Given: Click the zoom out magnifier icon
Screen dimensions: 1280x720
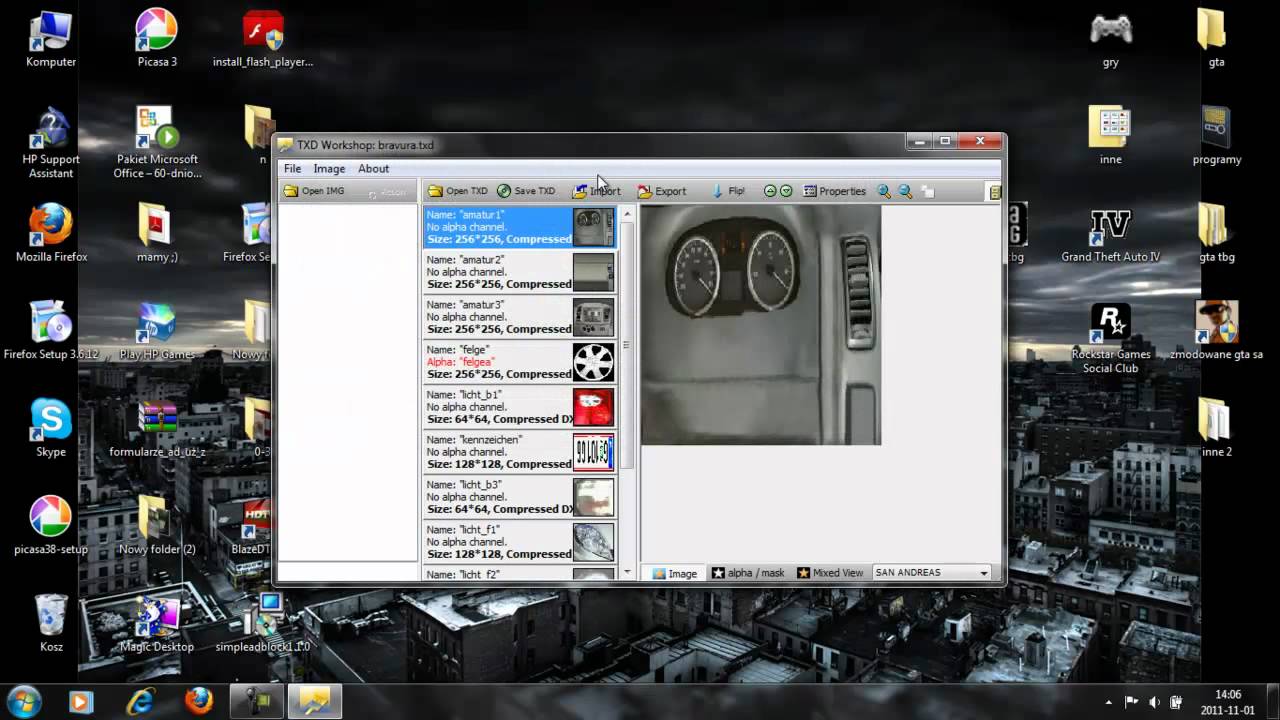Looking at the screenshot, I should (x=905, y=191).
